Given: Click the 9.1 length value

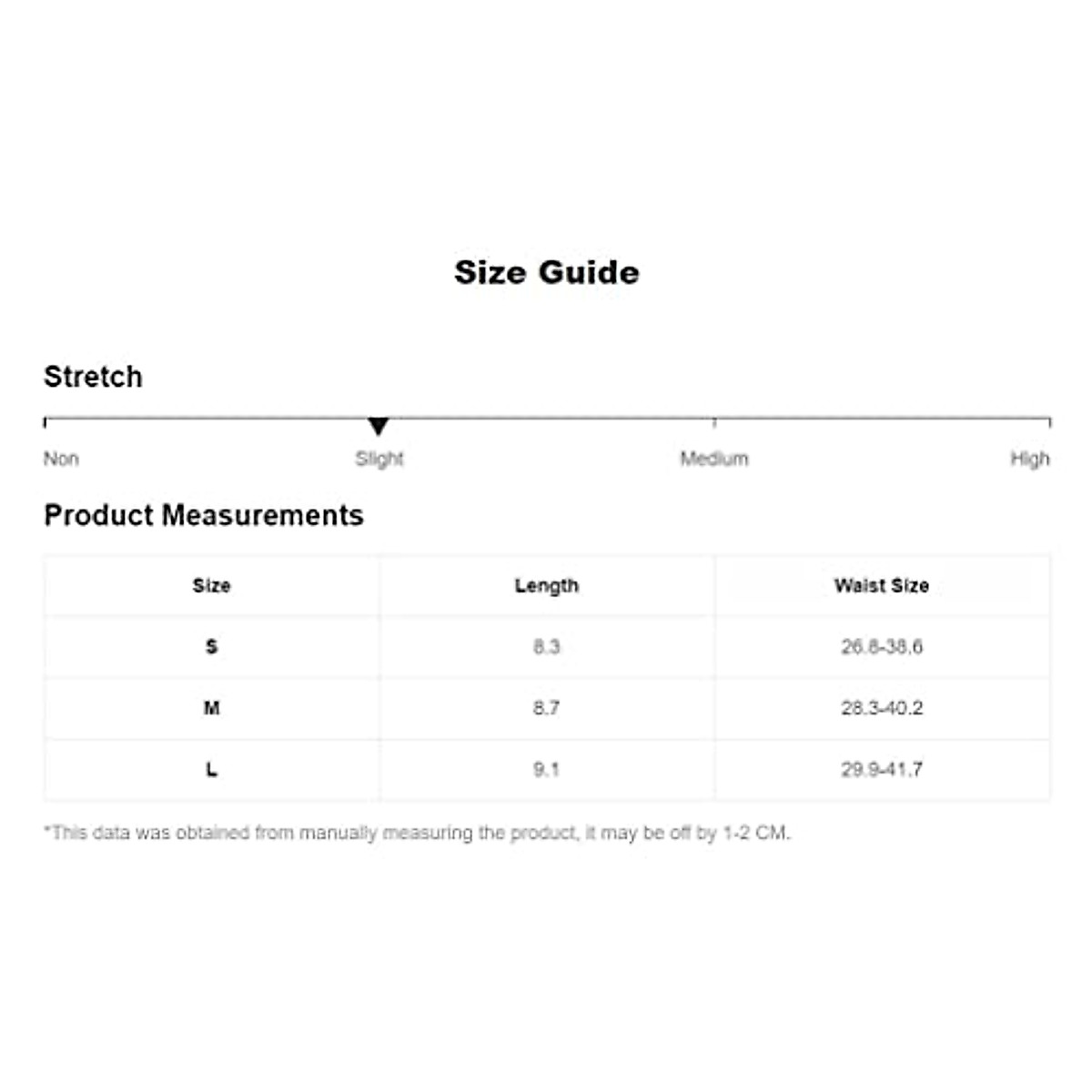Looking at the screenshot, I should click(546, 770).
